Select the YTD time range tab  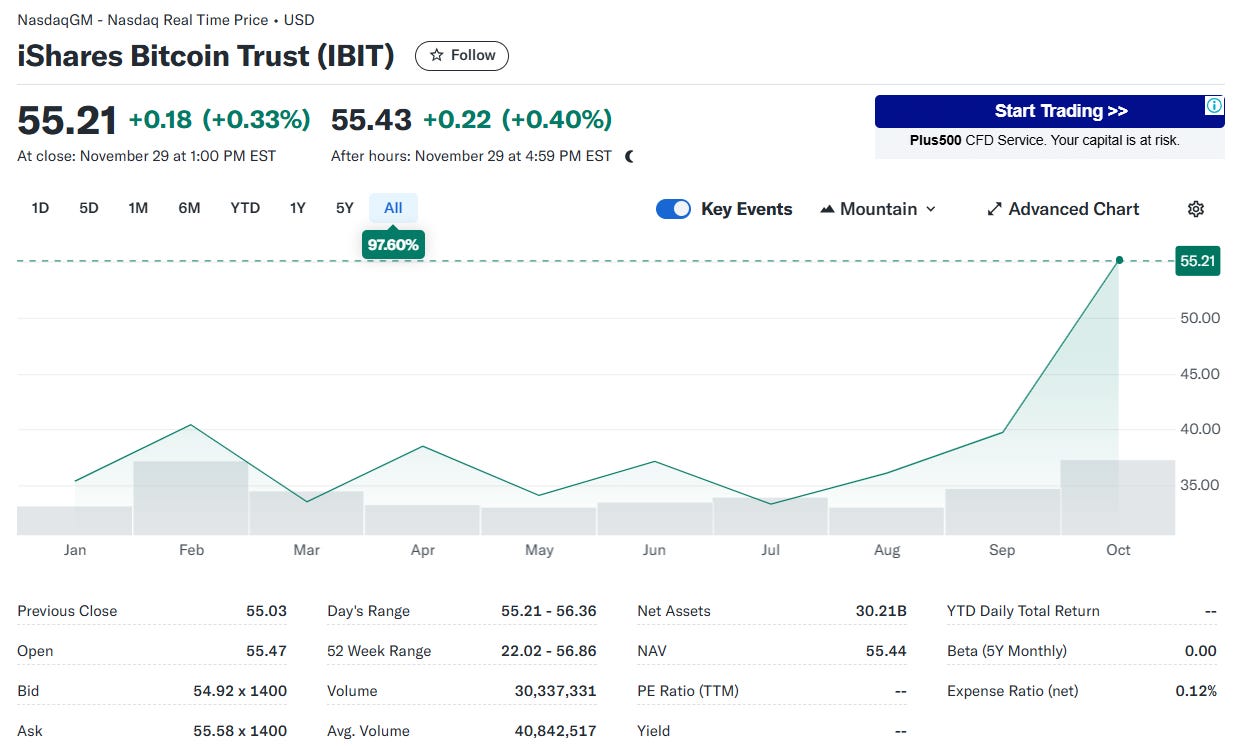(x=245, y=208)
